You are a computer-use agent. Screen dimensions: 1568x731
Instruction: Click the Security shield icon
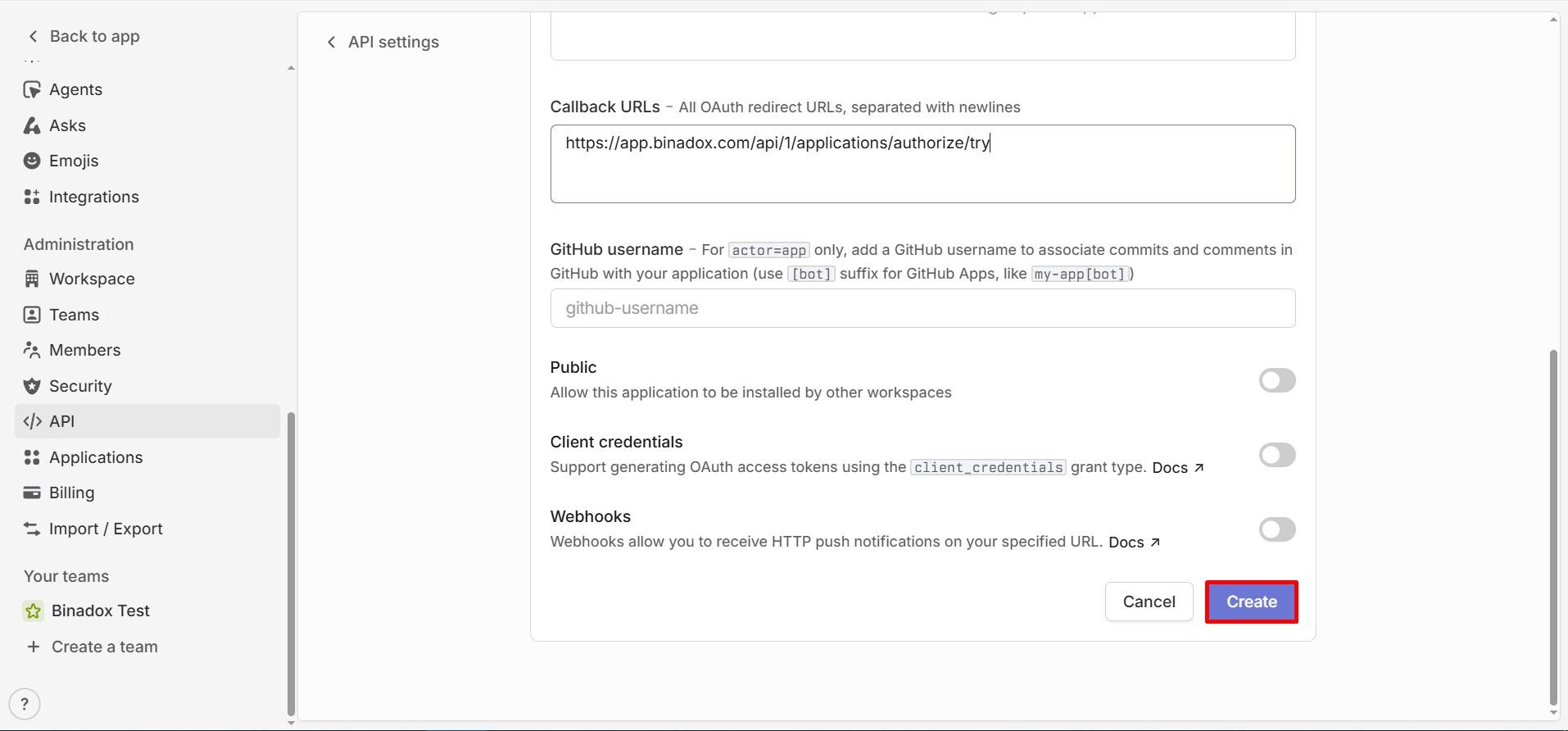point(32,386)
